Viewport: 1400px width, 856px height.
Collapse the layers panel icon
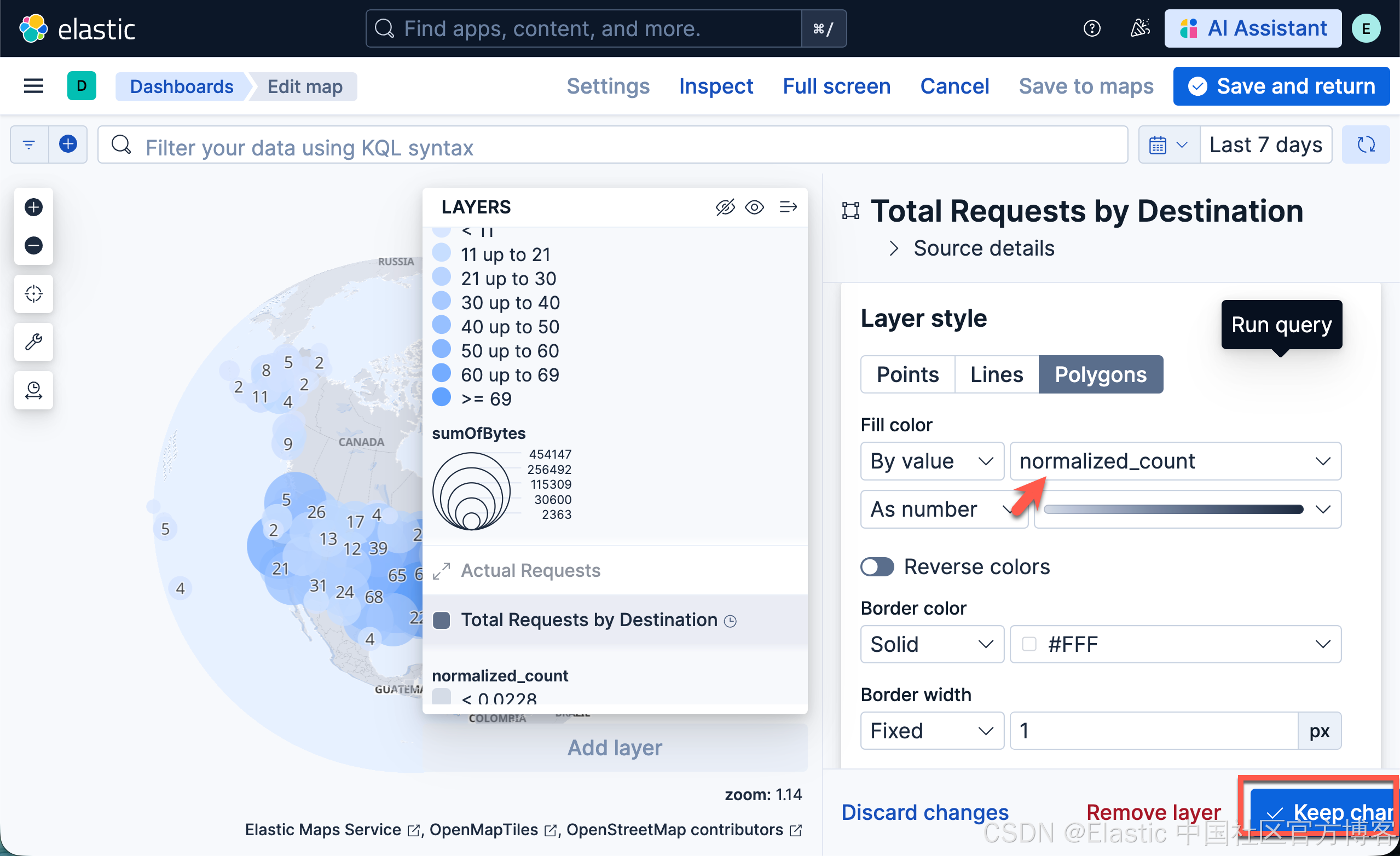(x=788, y=207)
